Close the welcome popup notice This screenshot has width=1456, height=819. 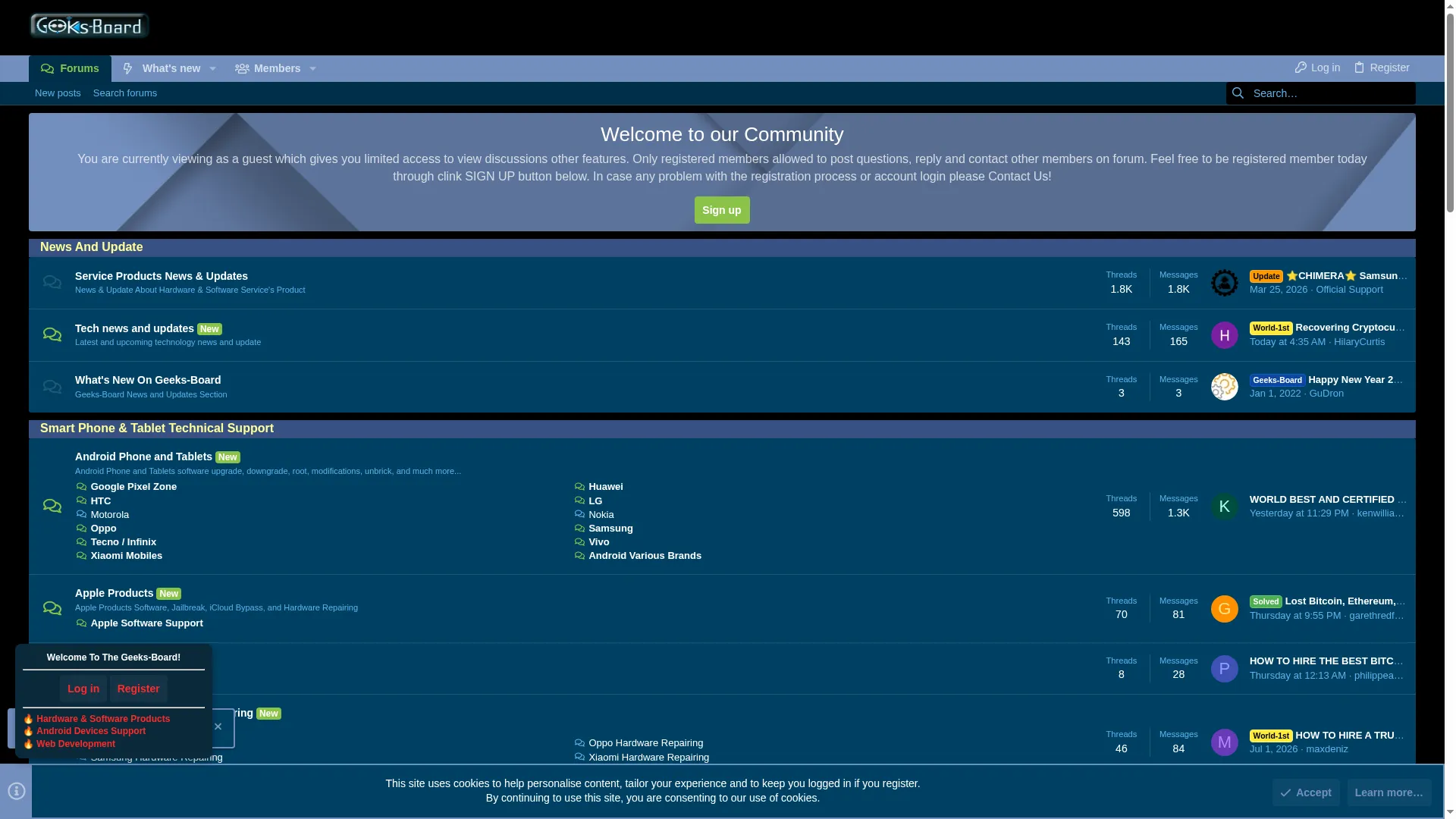218,727
